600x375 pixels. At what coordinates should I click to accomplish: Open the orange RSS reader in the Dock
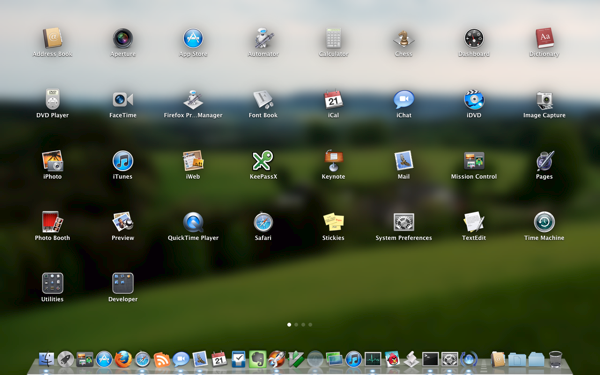click(161, 359)
